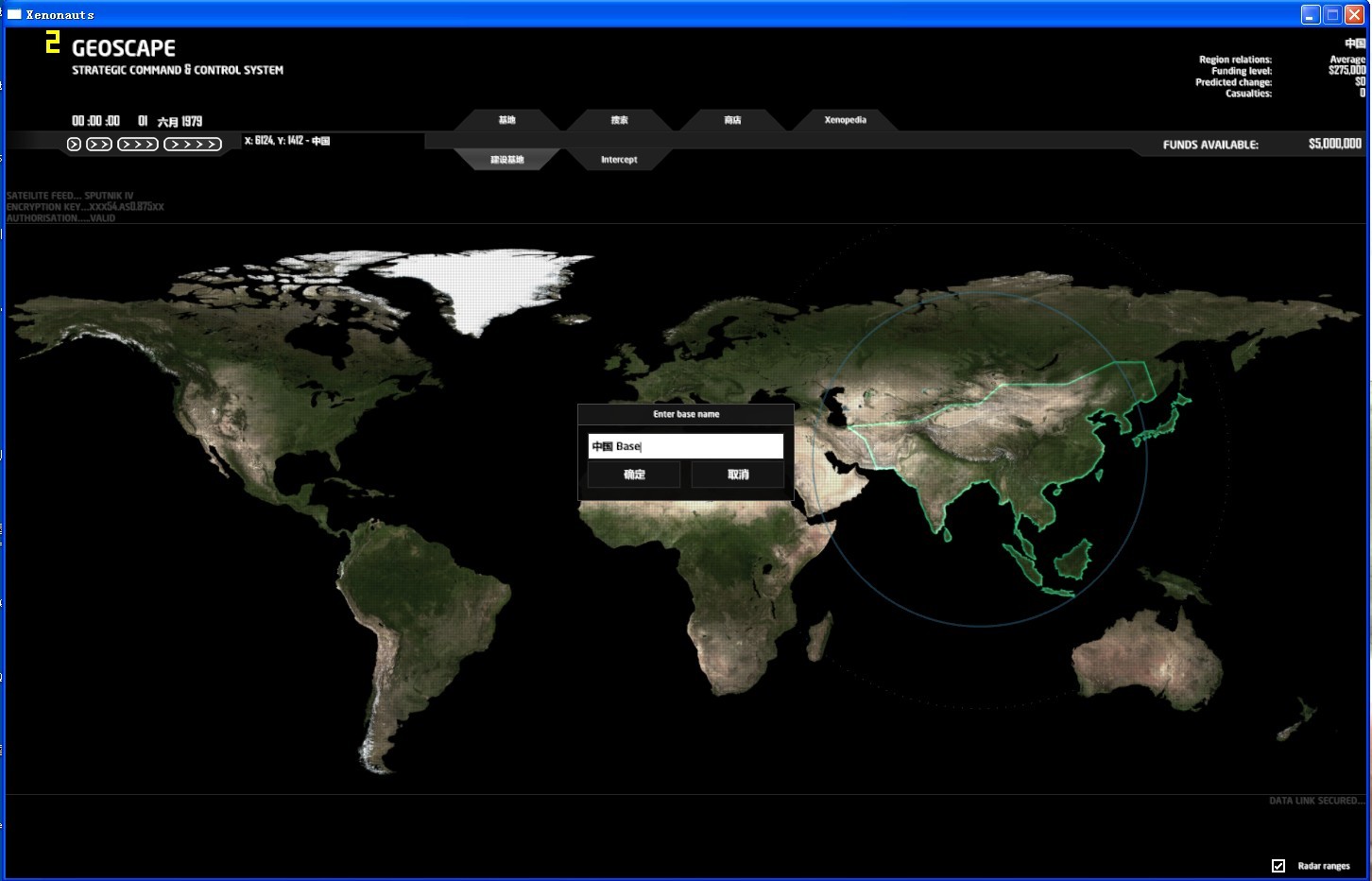The width and height of the screenshot is (1372, 881).
Task: Minimize the Xenonauts window
Action: pyautogui.click(x=1310, y=14)
